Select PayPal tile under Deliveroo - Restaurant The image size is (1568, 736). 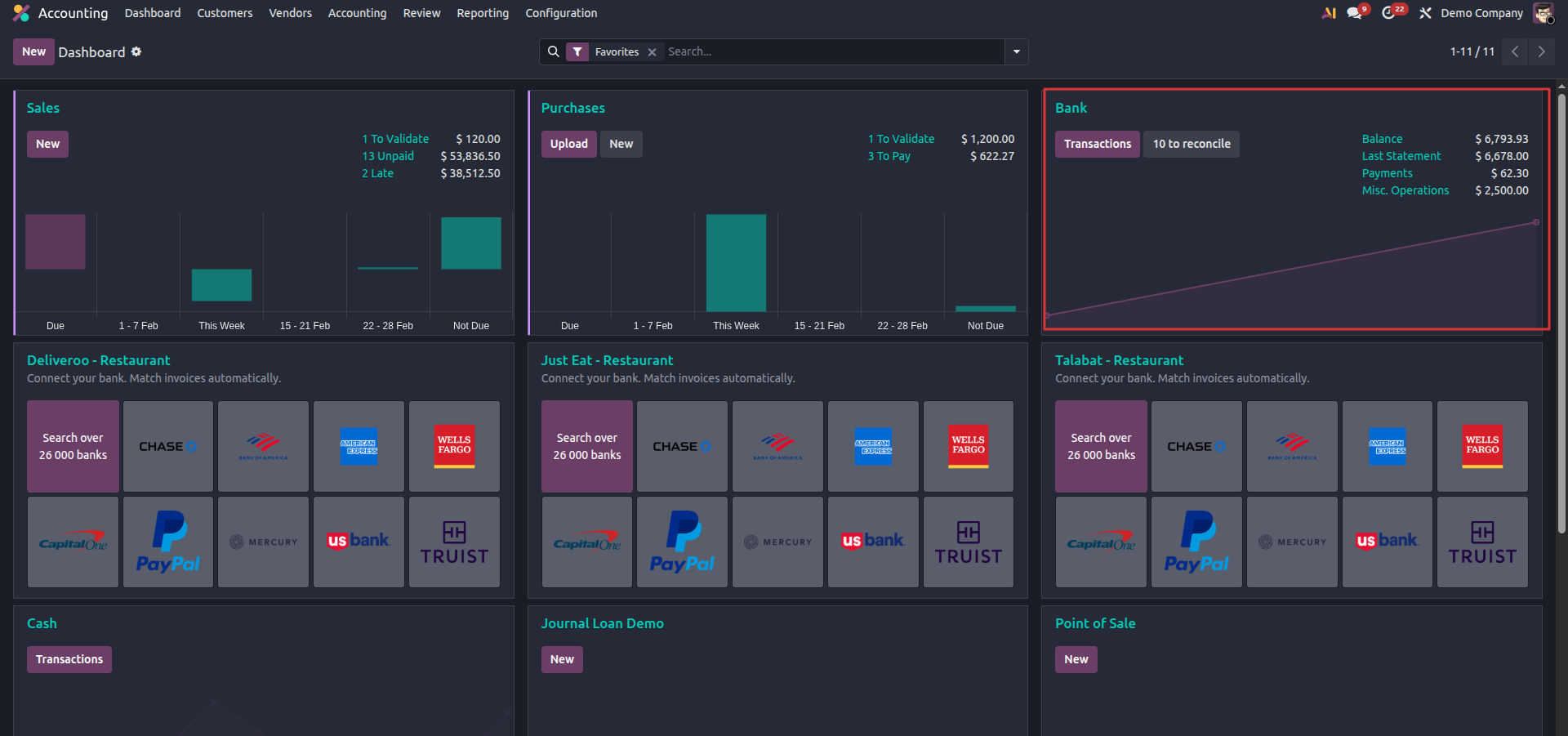168,542
